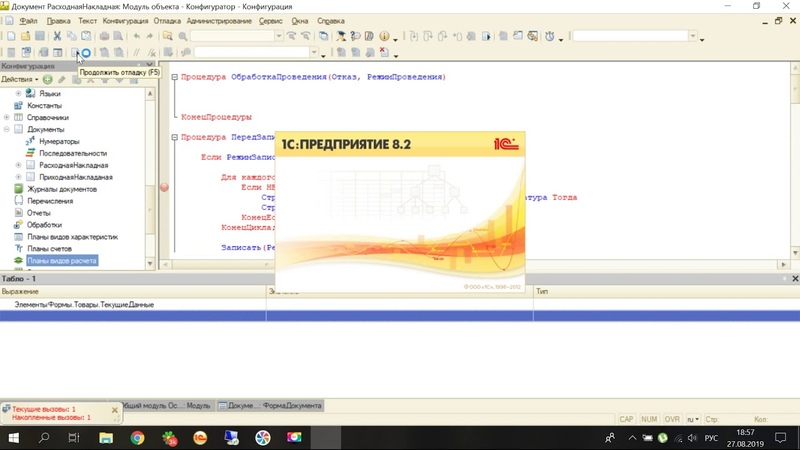The height and width of the screenshot is (450, 800).
Task: Expand the Языки tree node
Action: point(18,93)
